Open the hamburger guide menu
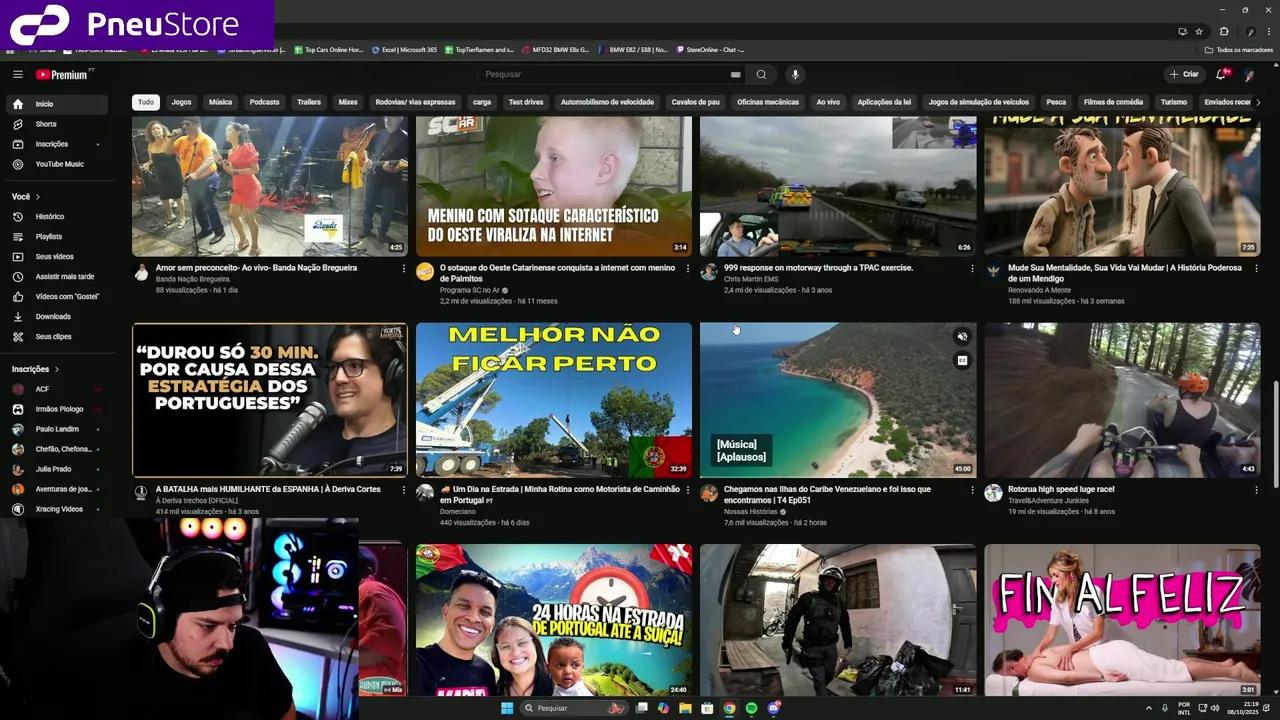The width and height of the screenshot is (1280, 720). [17, 74]
